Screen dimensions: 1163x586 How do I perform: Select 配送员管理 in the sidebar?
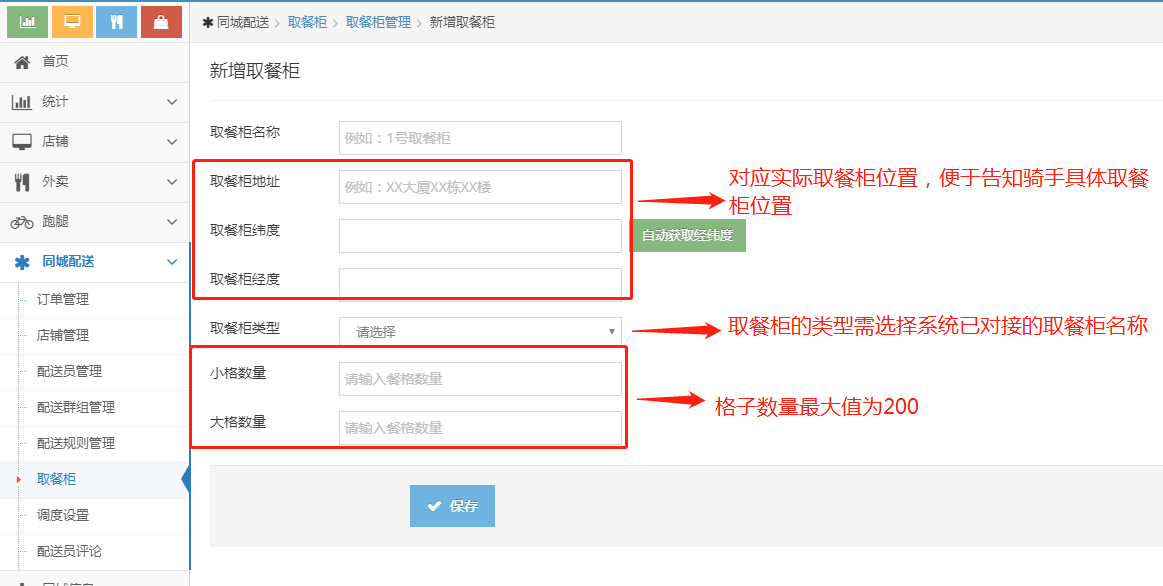click(x=69, y=371)
